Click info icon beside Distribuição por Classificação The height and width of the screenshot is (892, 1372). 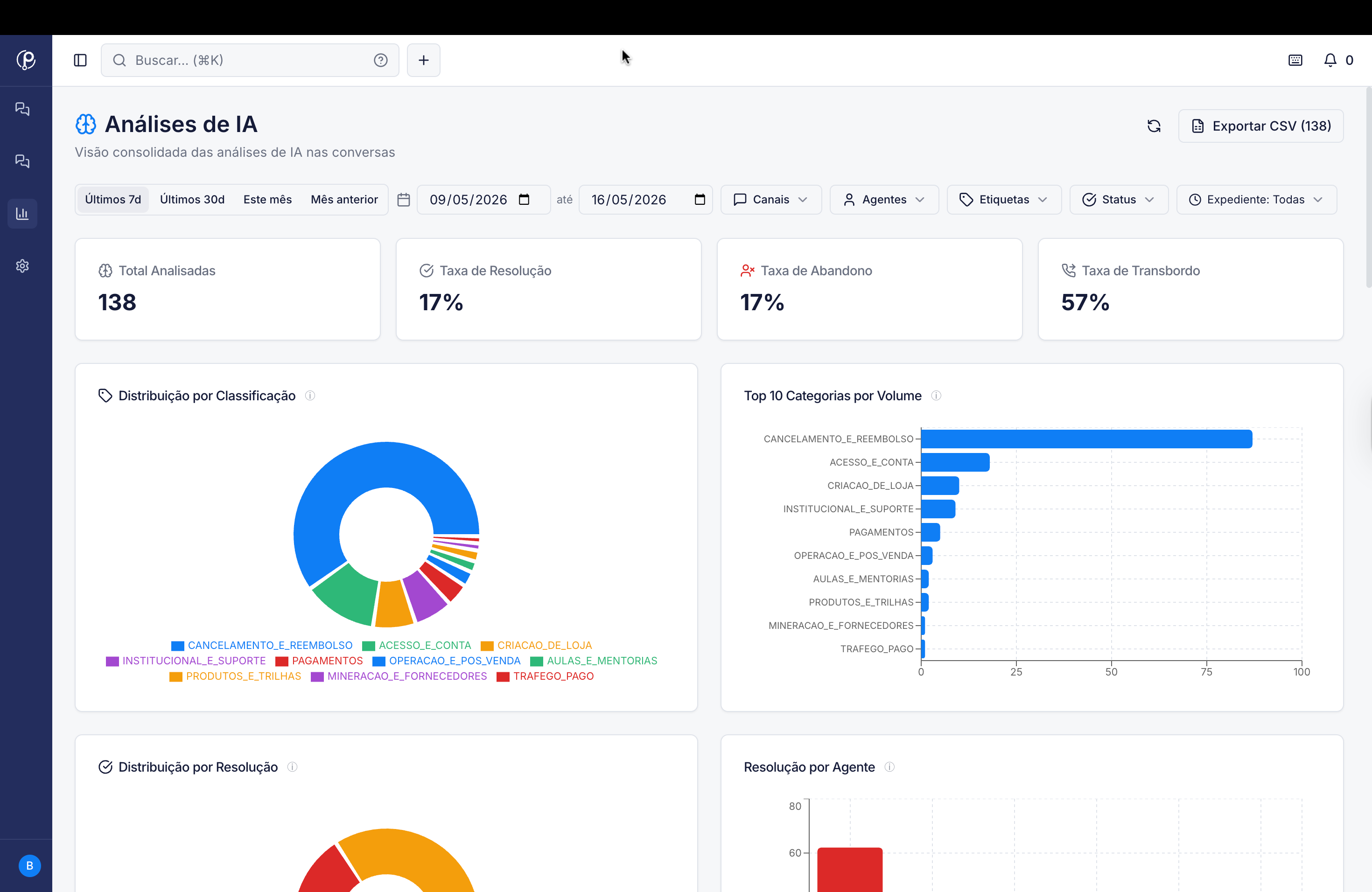click(x=310, y=395)
